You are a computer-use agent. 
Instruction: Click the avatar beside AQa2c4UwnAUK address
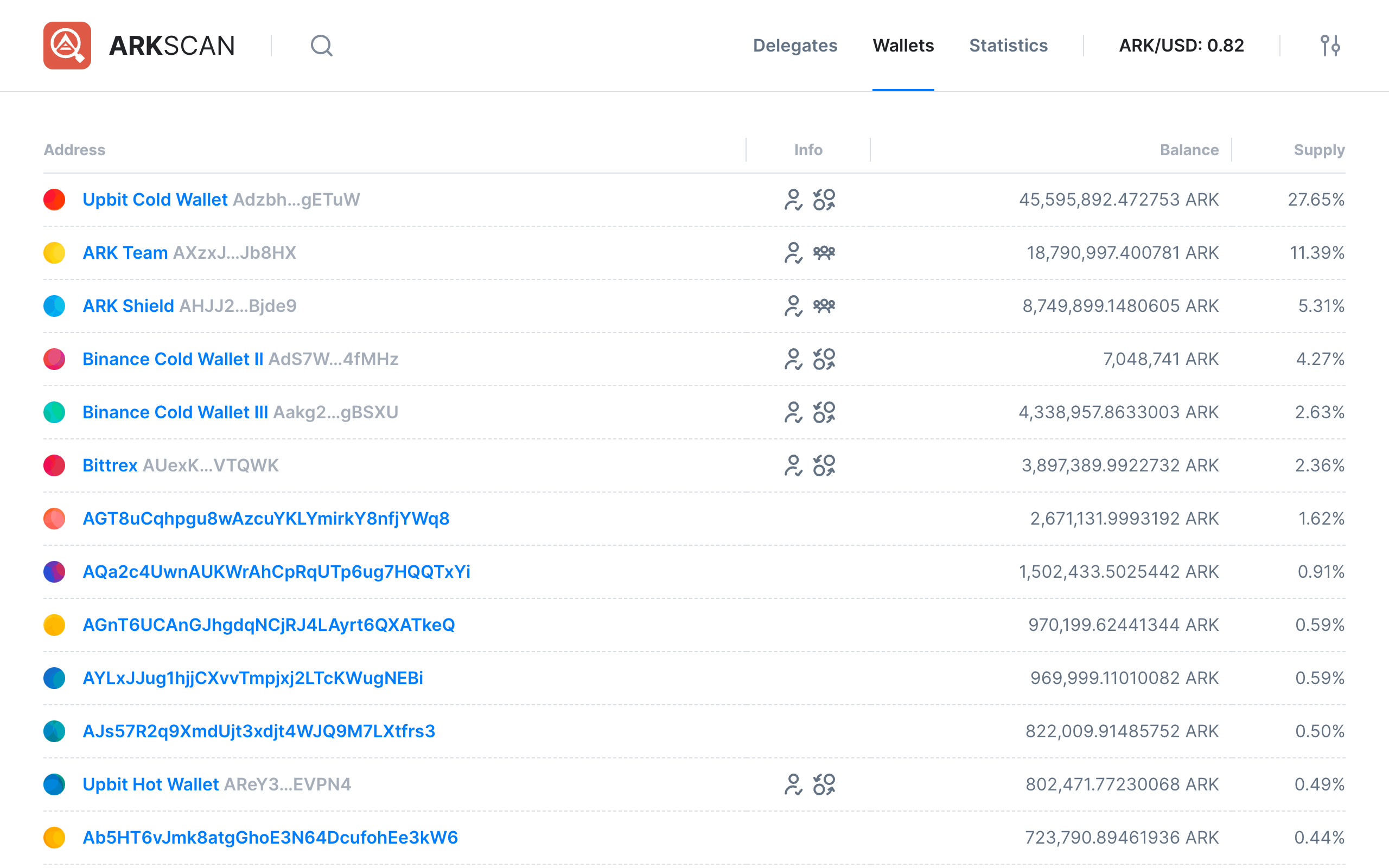click(54, 572)
